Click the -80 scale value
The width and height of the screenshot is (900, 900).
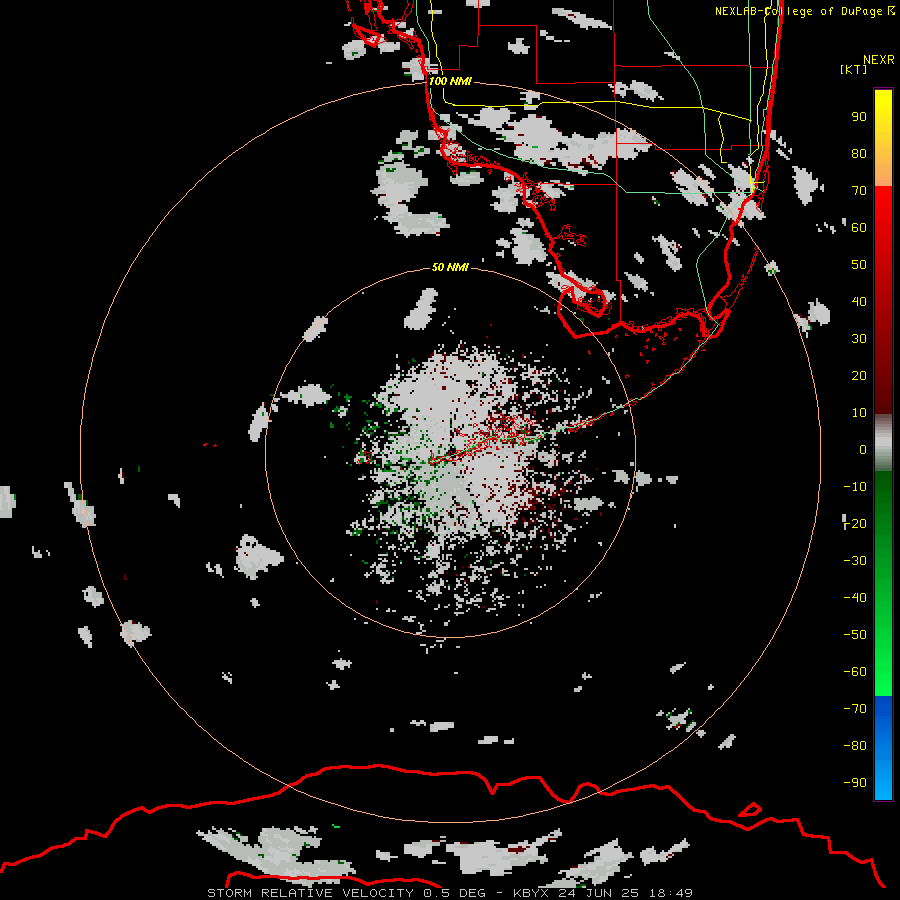[x=855, y=746]
